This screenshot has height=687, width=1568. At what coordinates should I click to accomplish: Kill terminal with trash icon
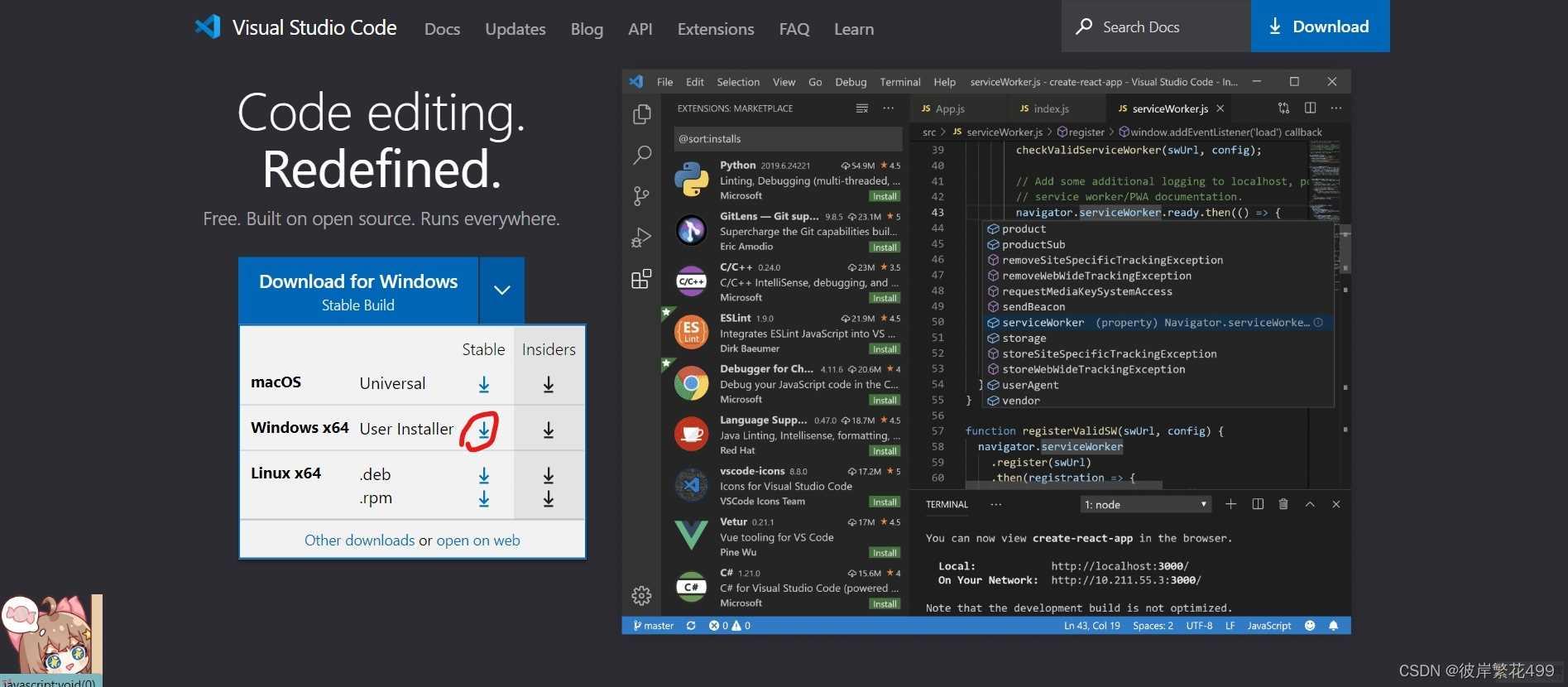(x=1283, y=504)
